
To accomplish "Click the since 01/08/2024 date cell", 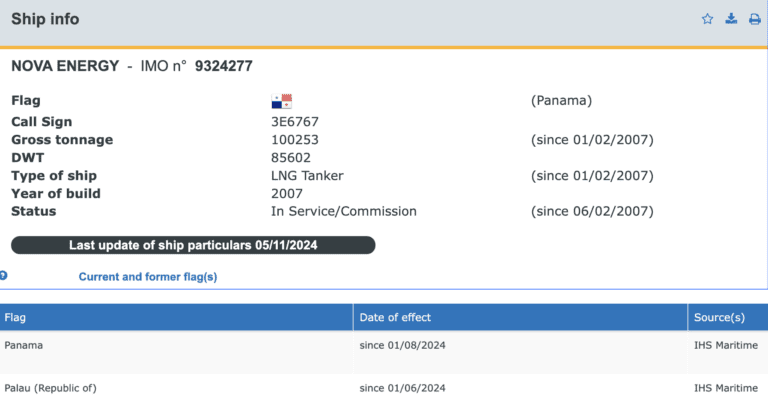I will pos(403,345).
